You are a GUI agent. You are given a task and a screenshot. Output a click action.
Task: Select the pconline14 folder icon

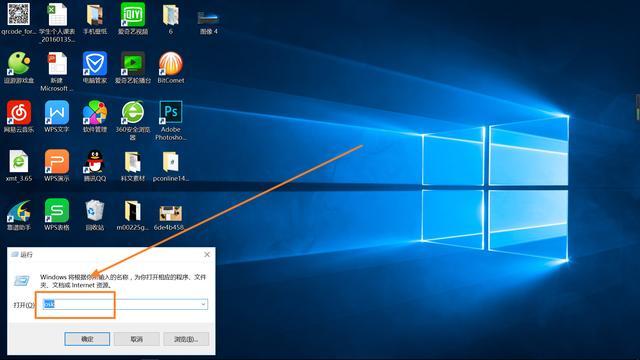[x=171, y=162]
